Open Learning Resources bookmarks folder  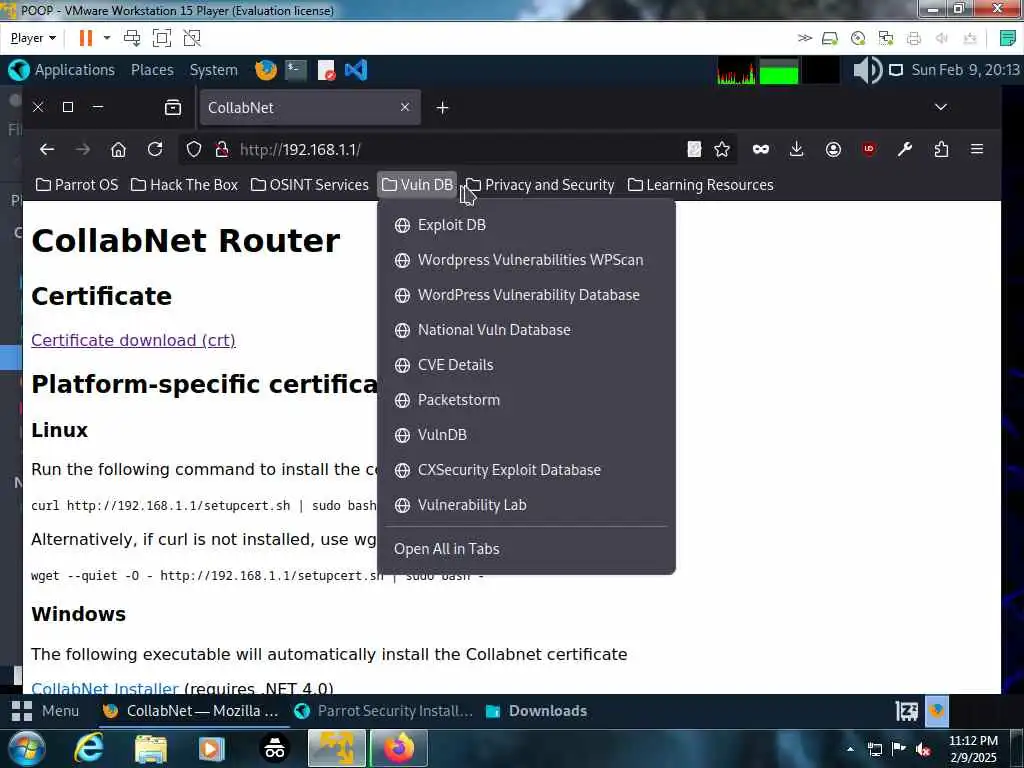tap(701, 185)
